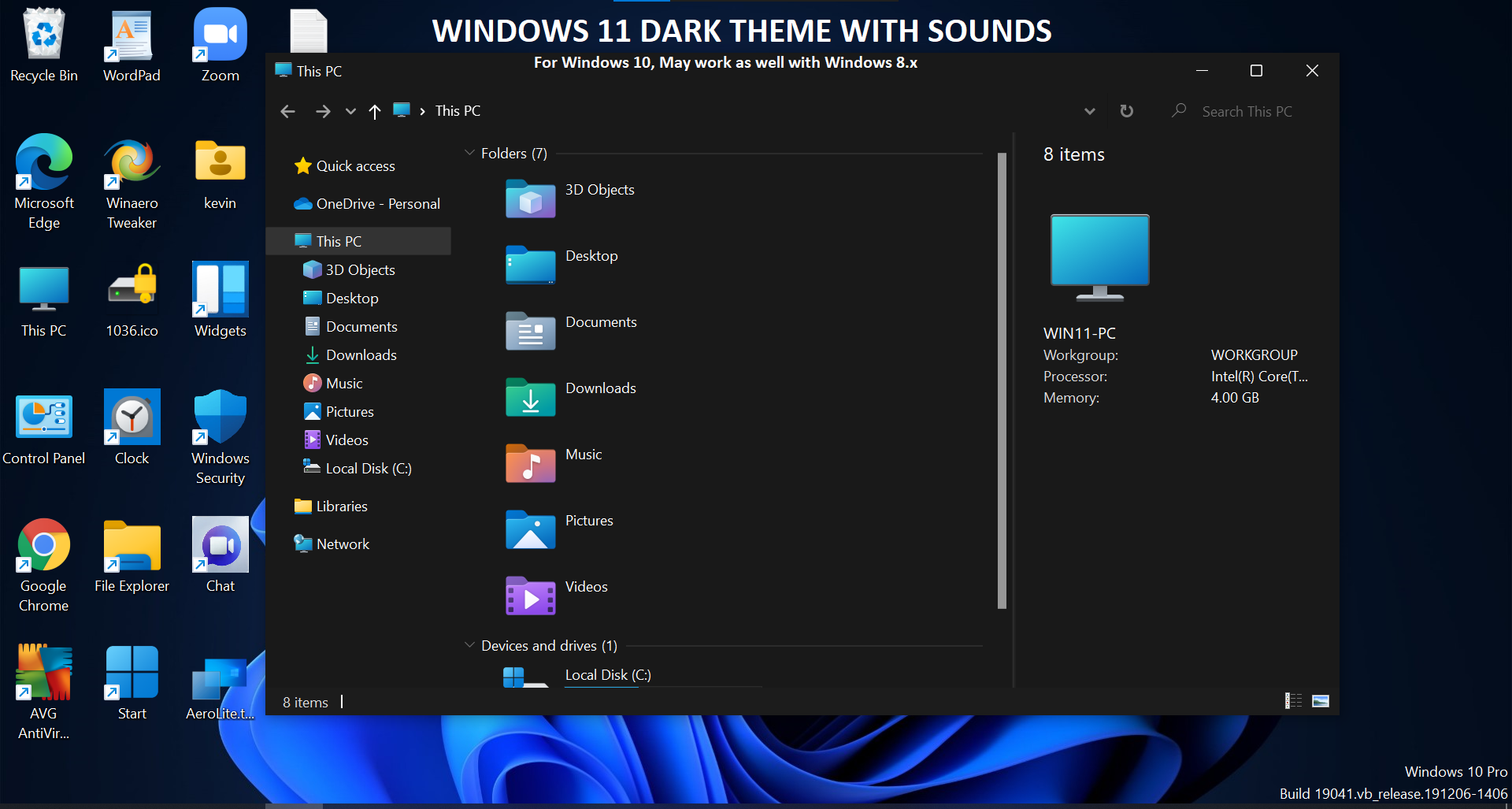Open the Documents folder in main pane
This screenshot has width=1512, height=809.
coord(572,331)
